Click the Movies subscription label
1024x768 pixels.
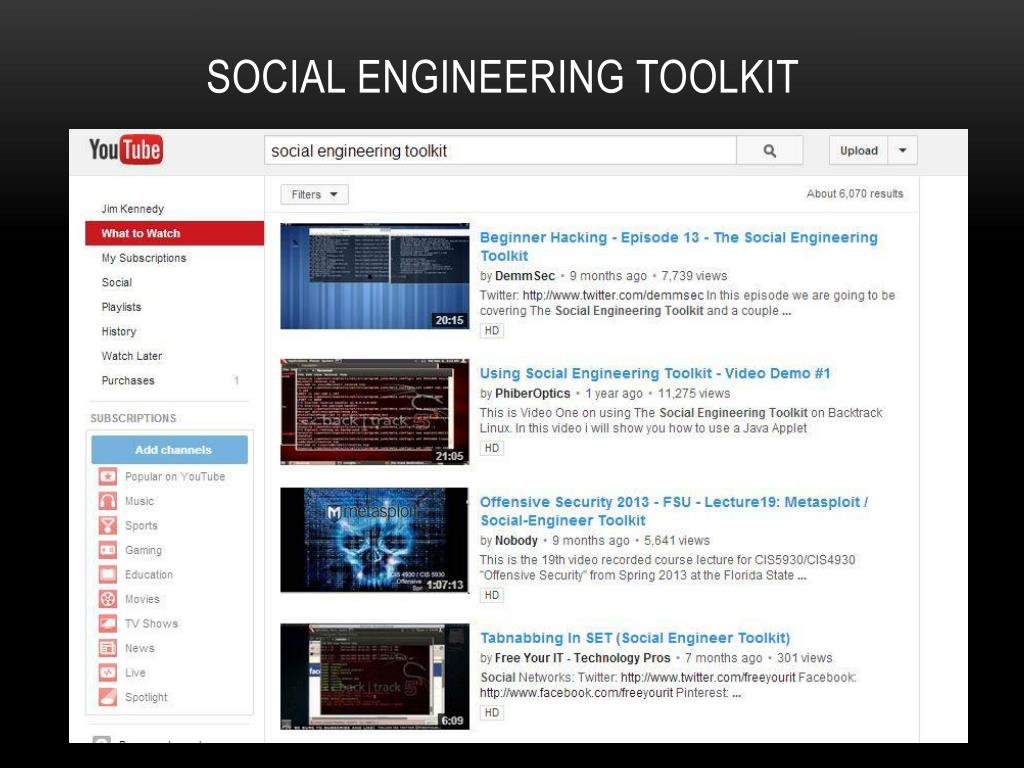tap(142, 599)
